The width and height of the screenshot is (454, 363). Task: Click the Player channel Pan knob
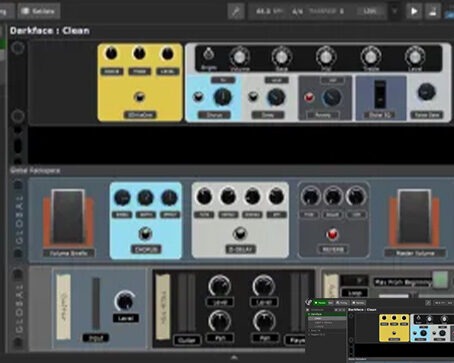(263, 321)
